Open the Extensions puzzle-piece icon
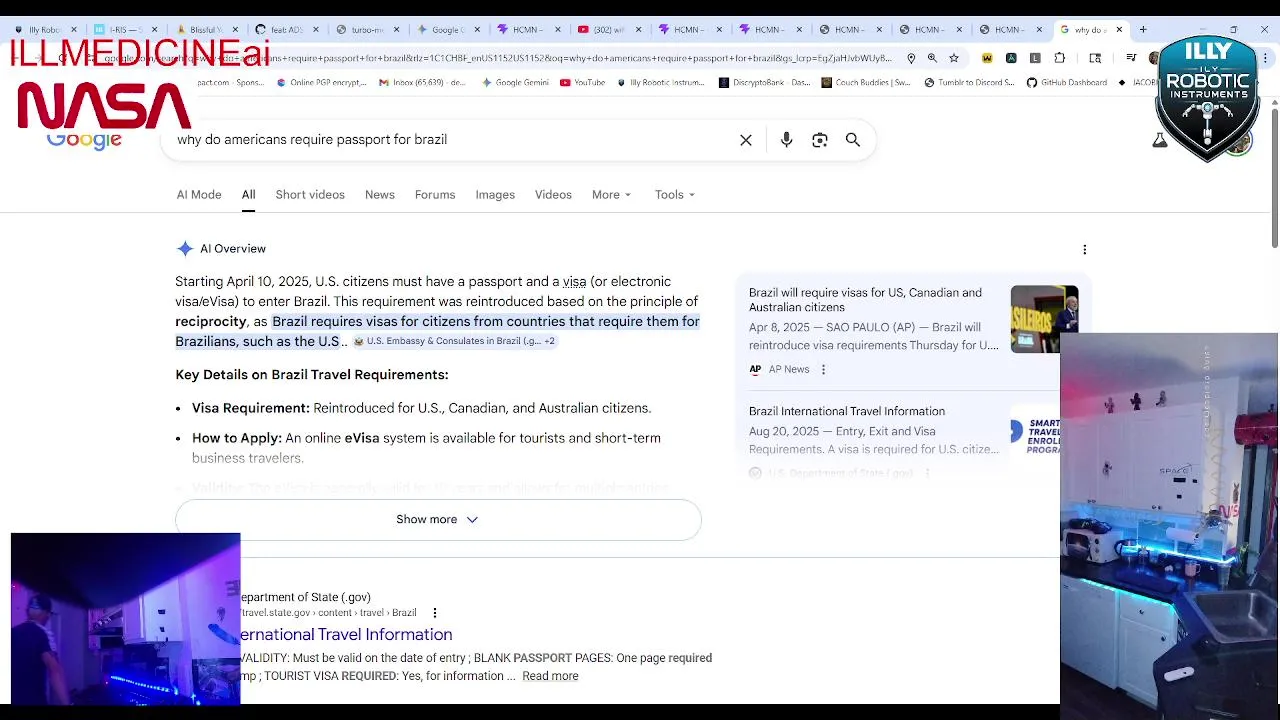 pos(1060,58)
